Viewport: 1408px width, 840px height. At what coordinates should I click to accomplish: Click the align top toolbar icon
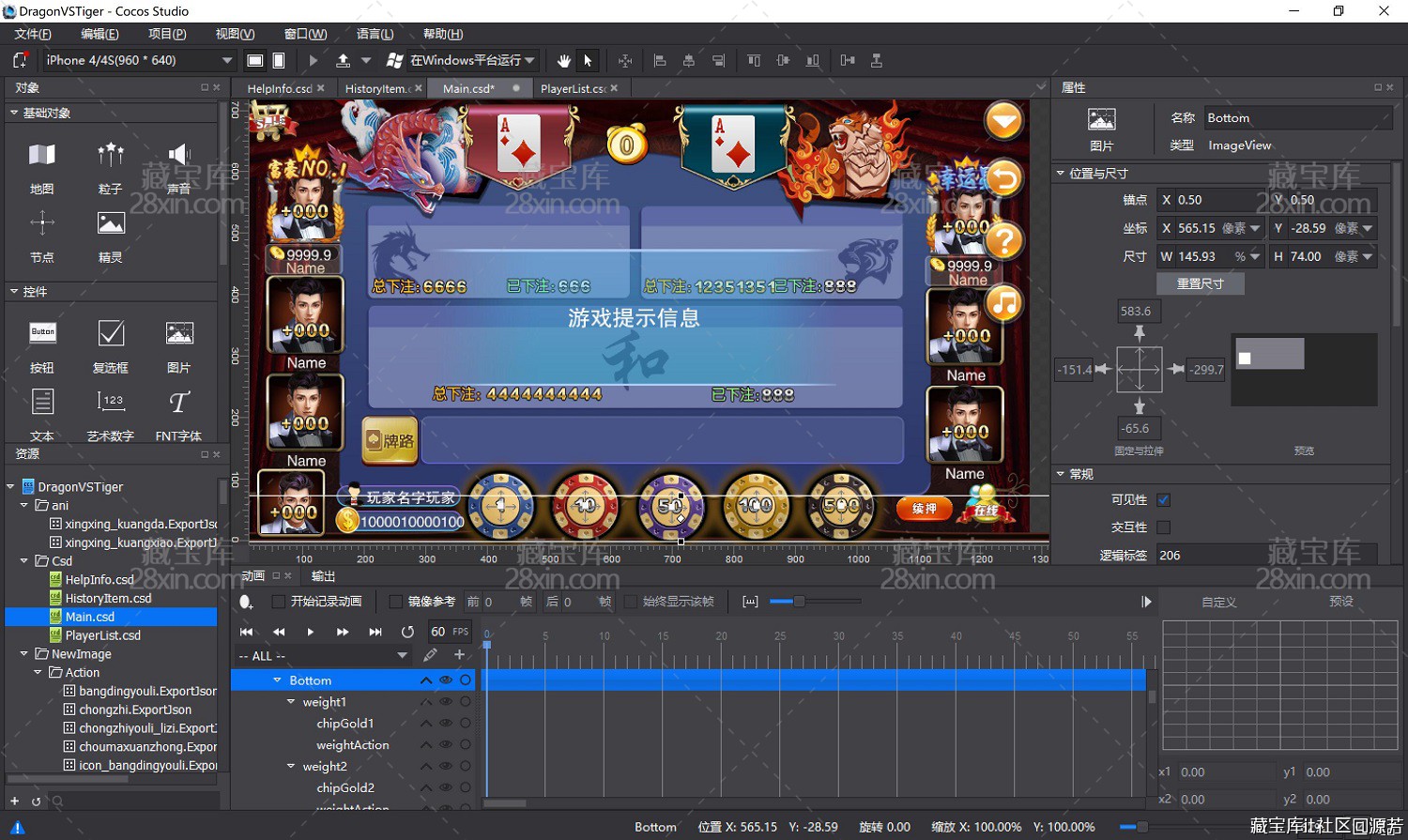[x=754, y=60]
